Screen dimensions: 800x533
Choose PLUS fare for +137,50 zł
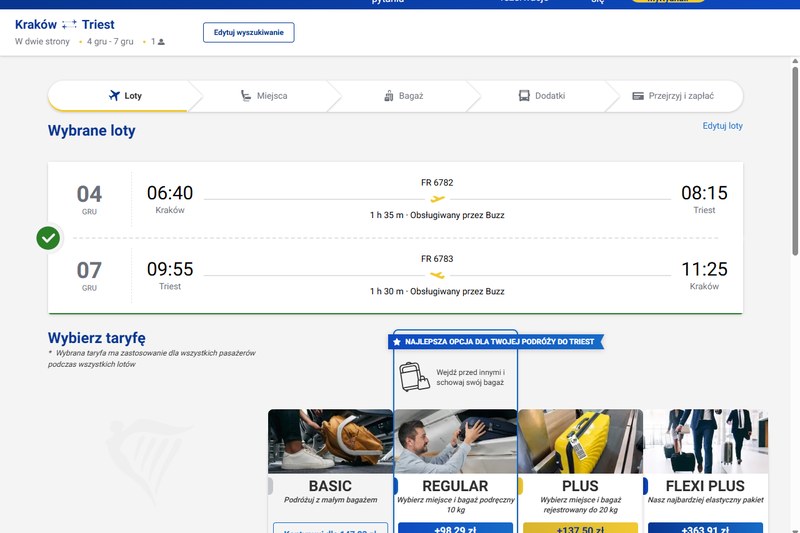[x=580, y=528]
